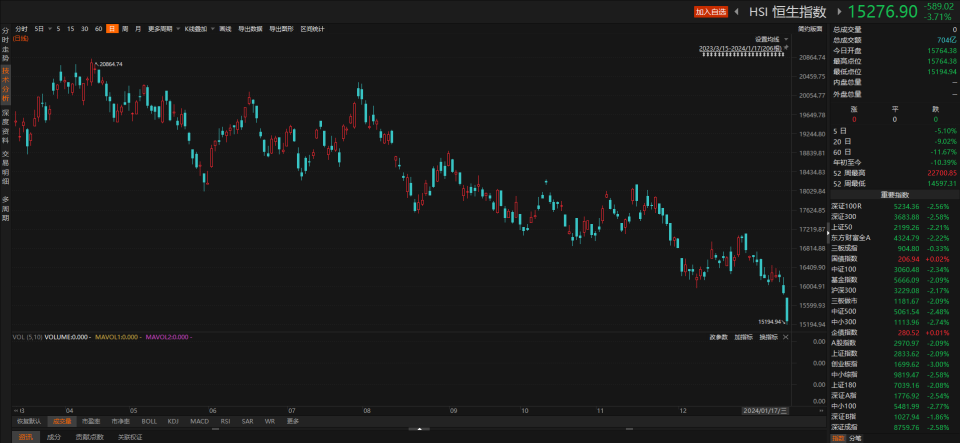This screenshot has height=443, width=960.
Task: Close the VOL indicator panel with the X
Action: click(786, 337)
